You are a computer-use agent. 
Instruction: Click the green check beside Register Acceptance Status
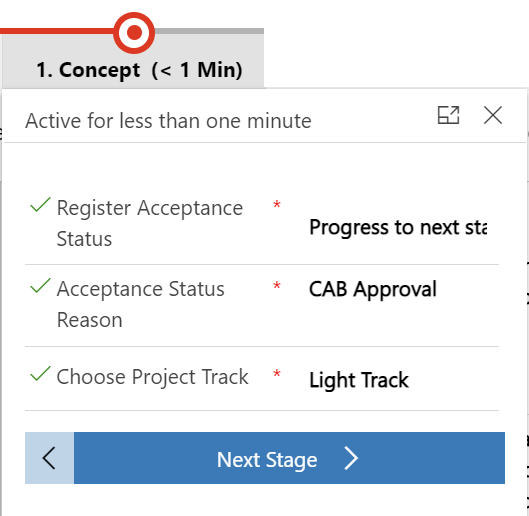click(40, 205)
